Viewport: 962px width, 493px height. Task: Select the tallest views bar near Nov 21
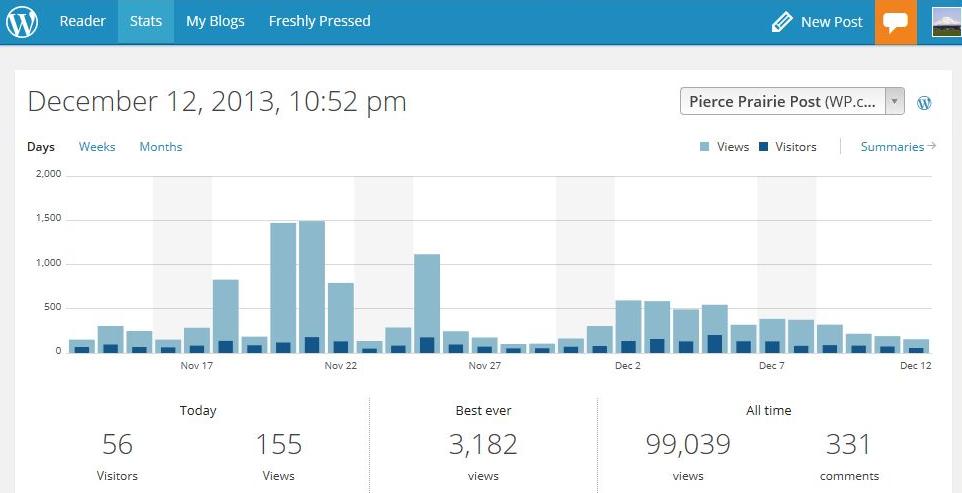point(312,286)
